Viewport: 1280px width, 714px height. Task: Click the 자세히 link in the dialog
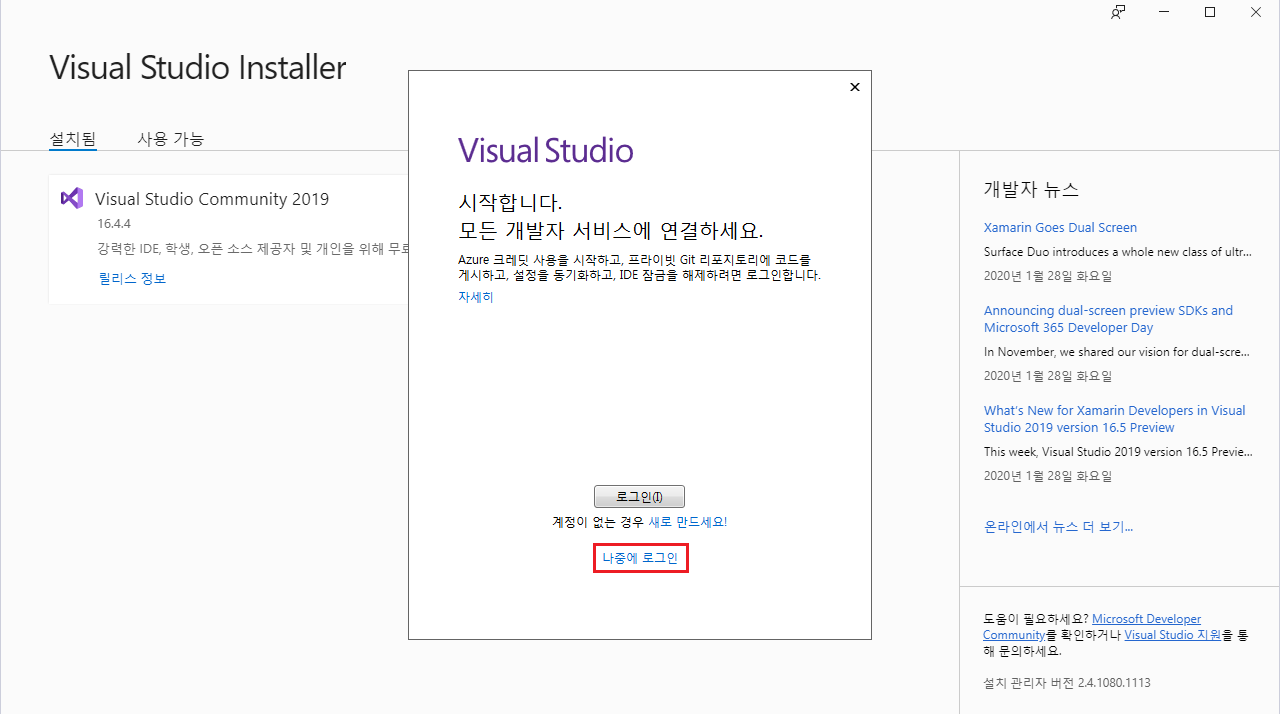pos(476,297)
